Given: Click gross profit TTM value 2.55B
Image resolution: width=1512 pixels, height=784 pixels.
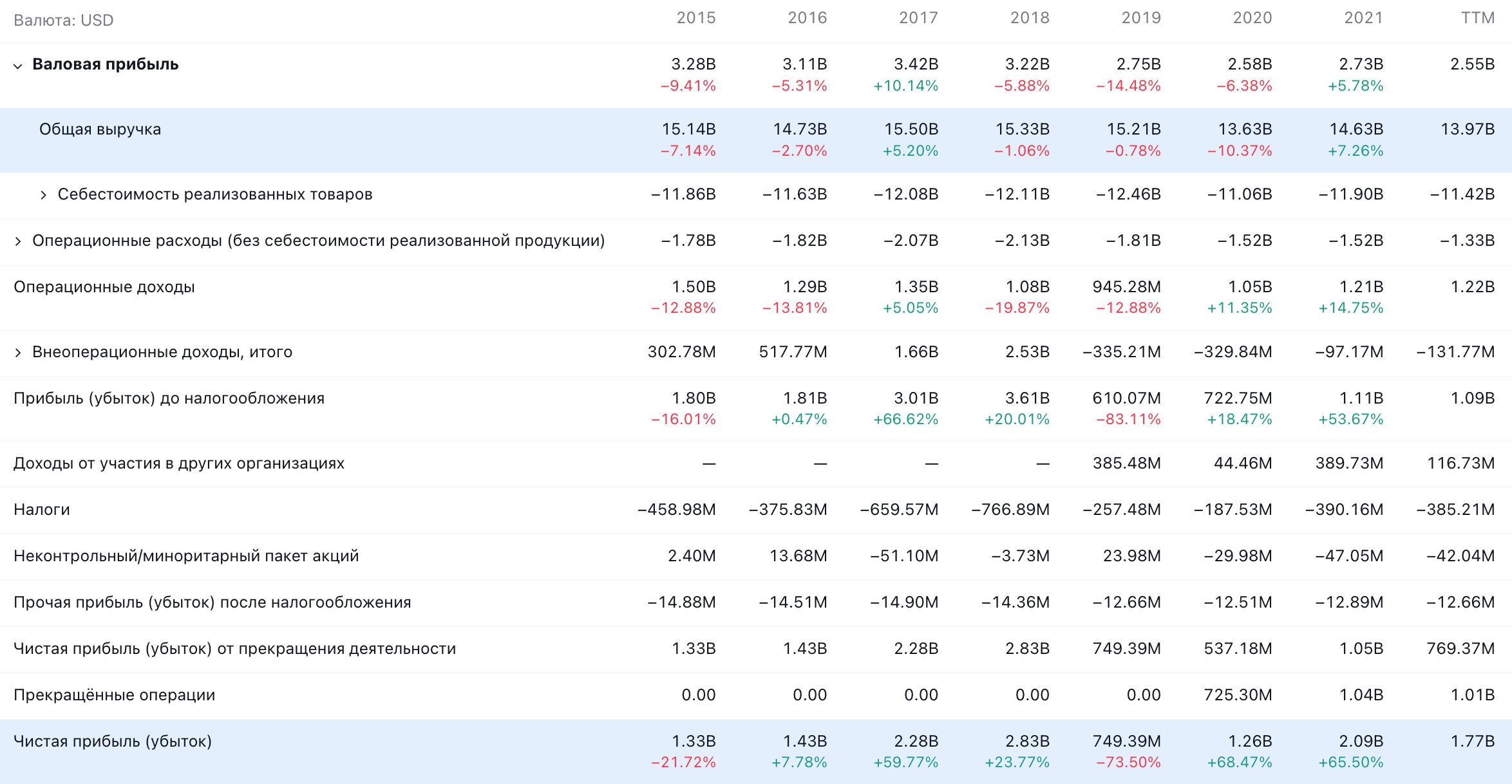Looking at the screenshot, I should click(1473, 64).
